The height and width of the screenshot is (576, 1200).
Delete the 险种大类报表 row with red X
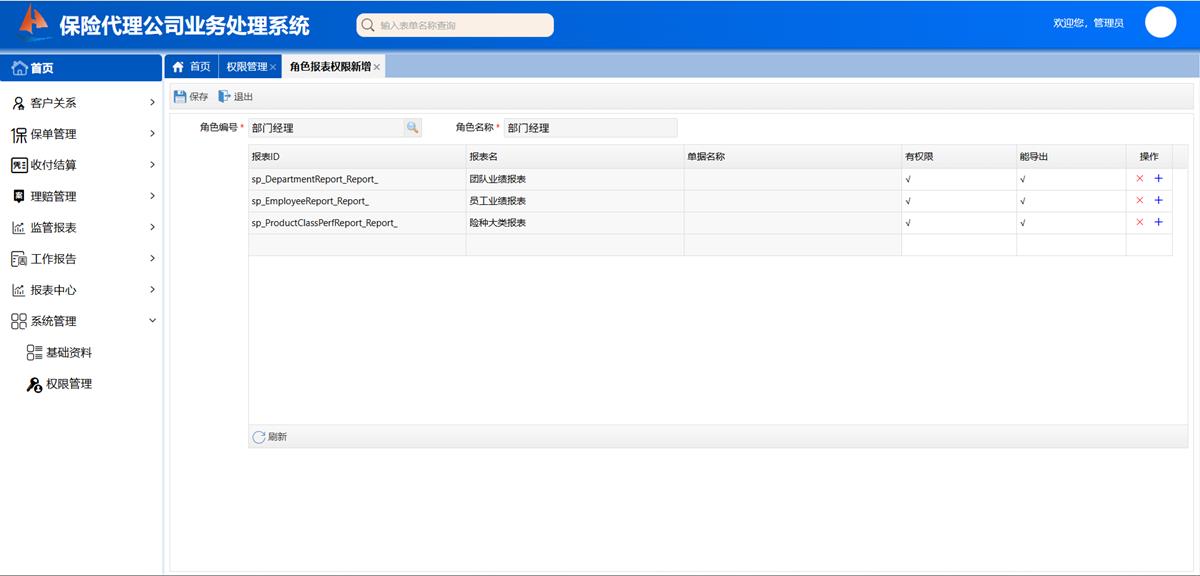[1140, 222]
